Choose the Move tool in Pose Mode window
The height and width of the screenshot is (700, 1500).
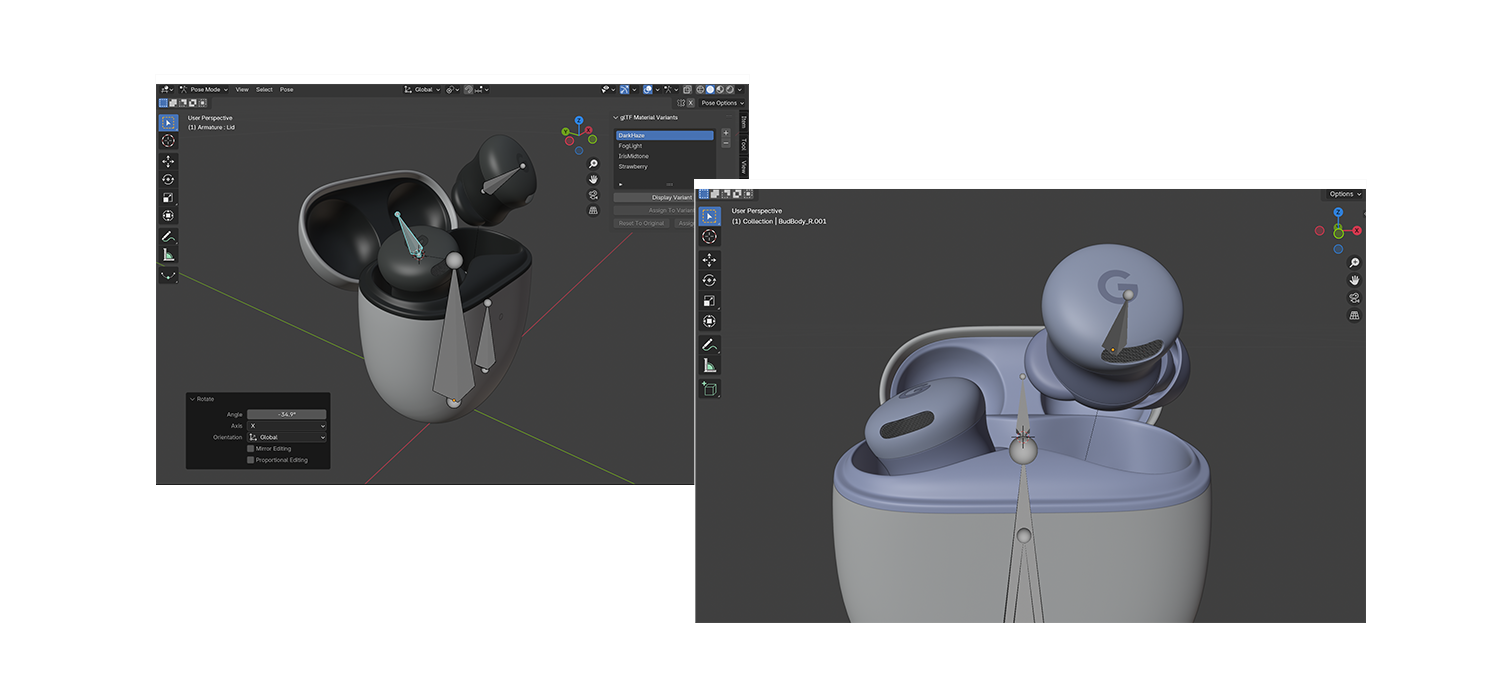coord(168,161)
